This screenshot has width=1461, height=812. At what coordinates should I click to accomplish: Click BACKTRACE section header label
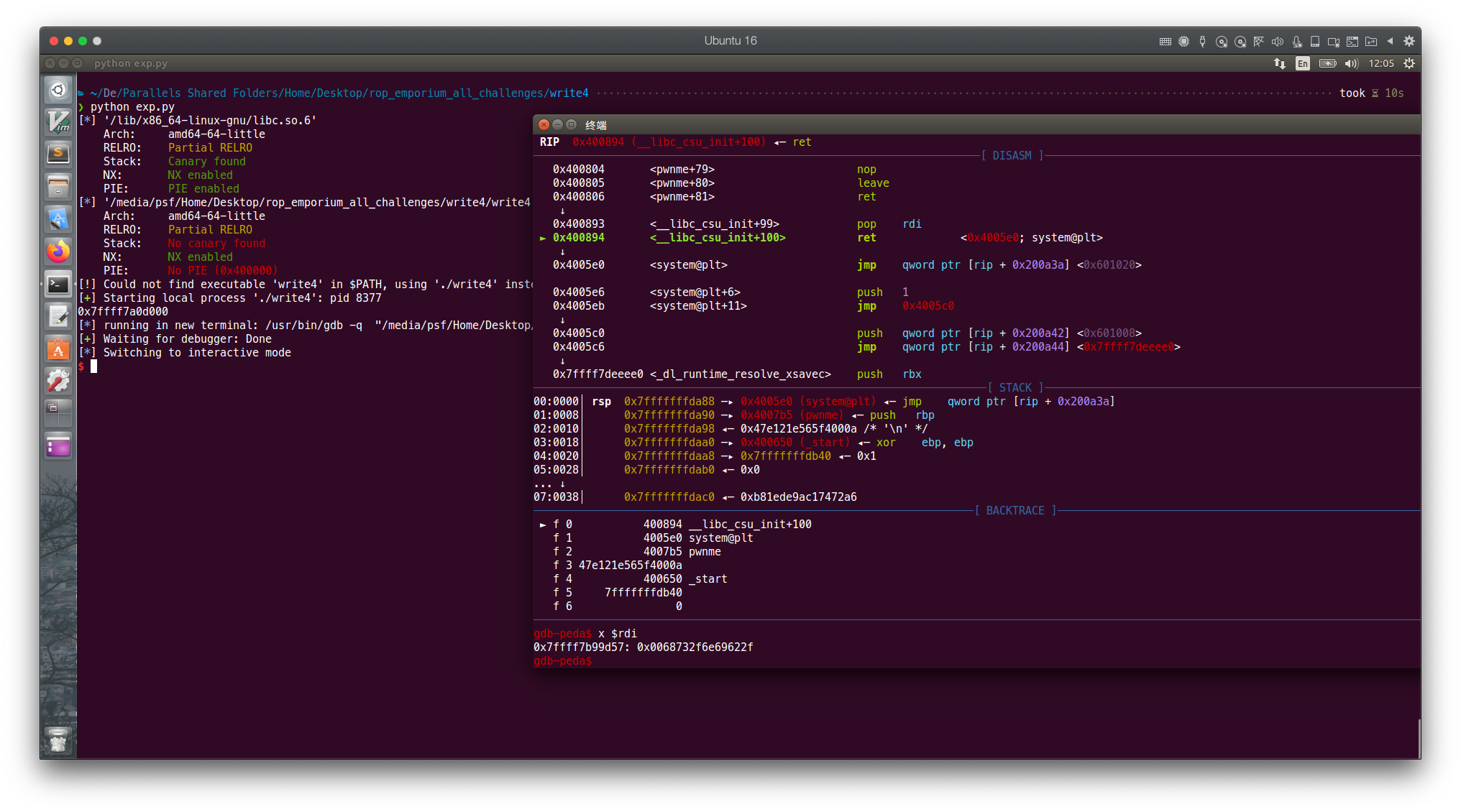[1015, 511]
